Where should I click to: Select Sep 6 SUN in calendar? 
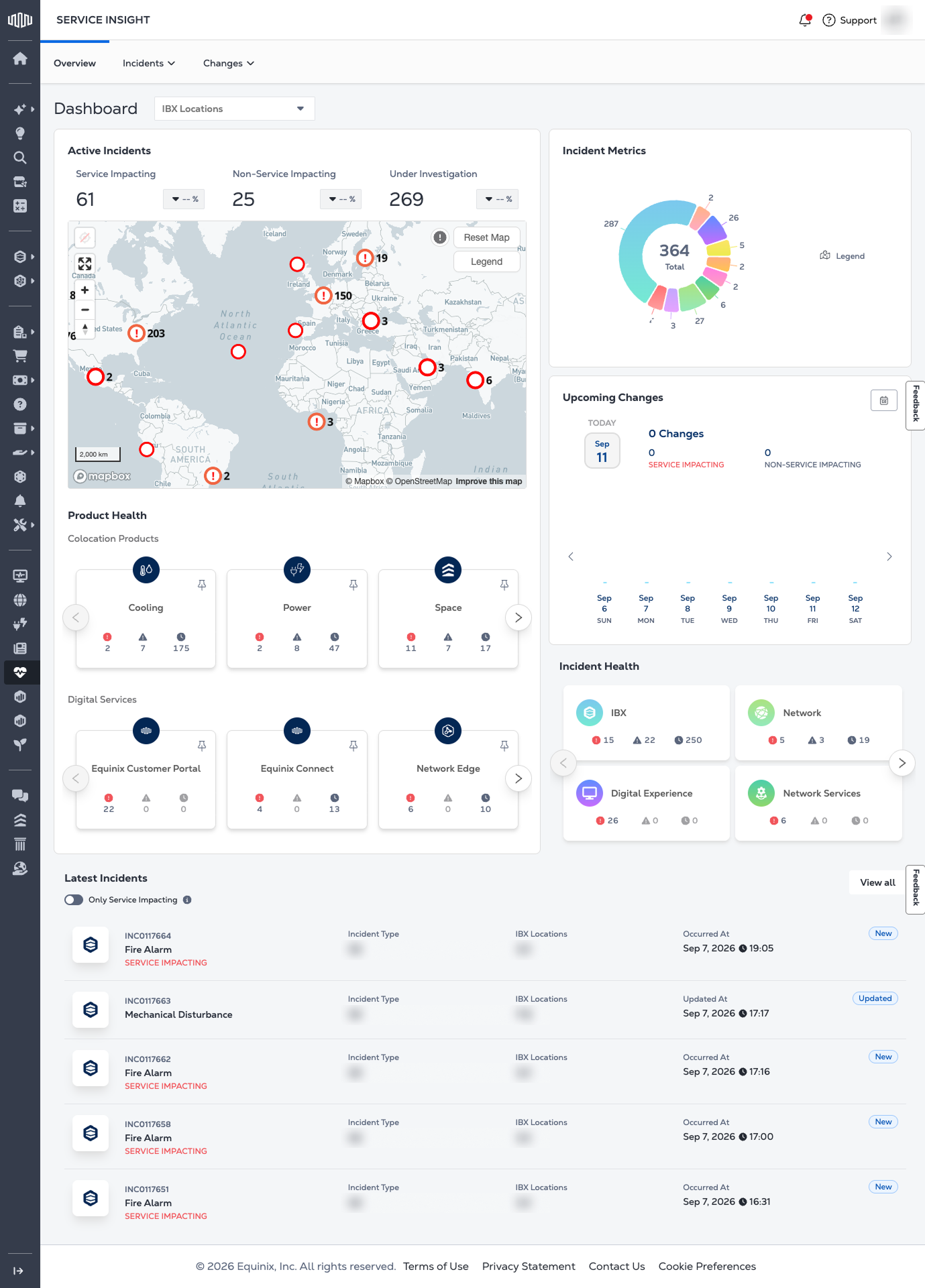604,609
